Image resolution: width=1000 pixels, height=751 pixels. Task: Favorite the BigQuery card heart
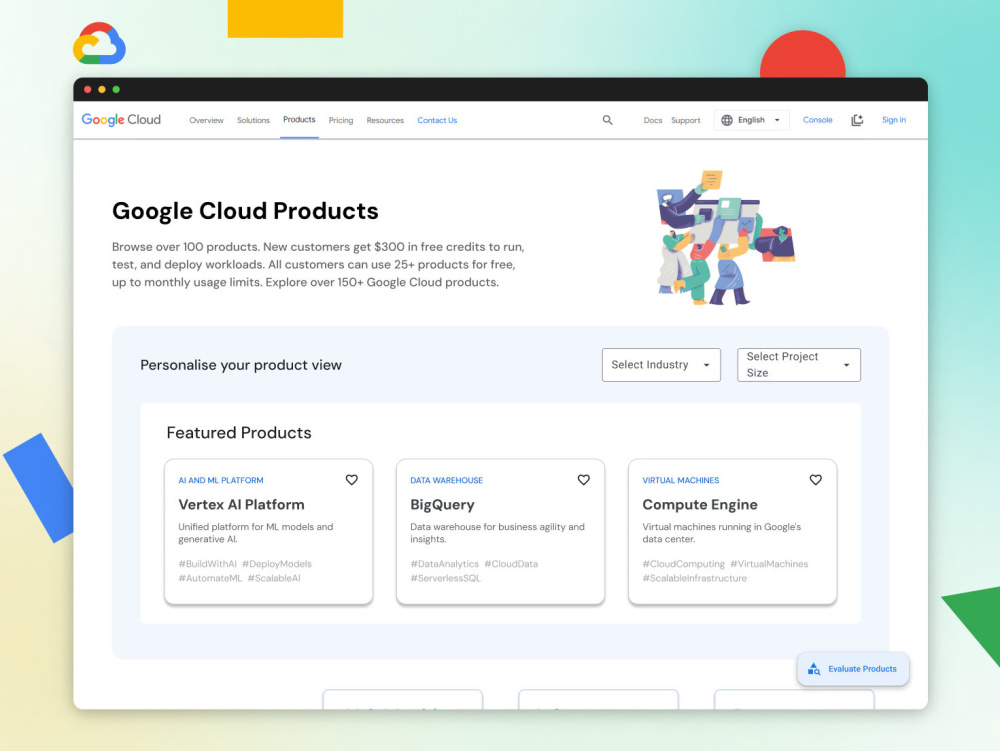click(x=584, y=479)
